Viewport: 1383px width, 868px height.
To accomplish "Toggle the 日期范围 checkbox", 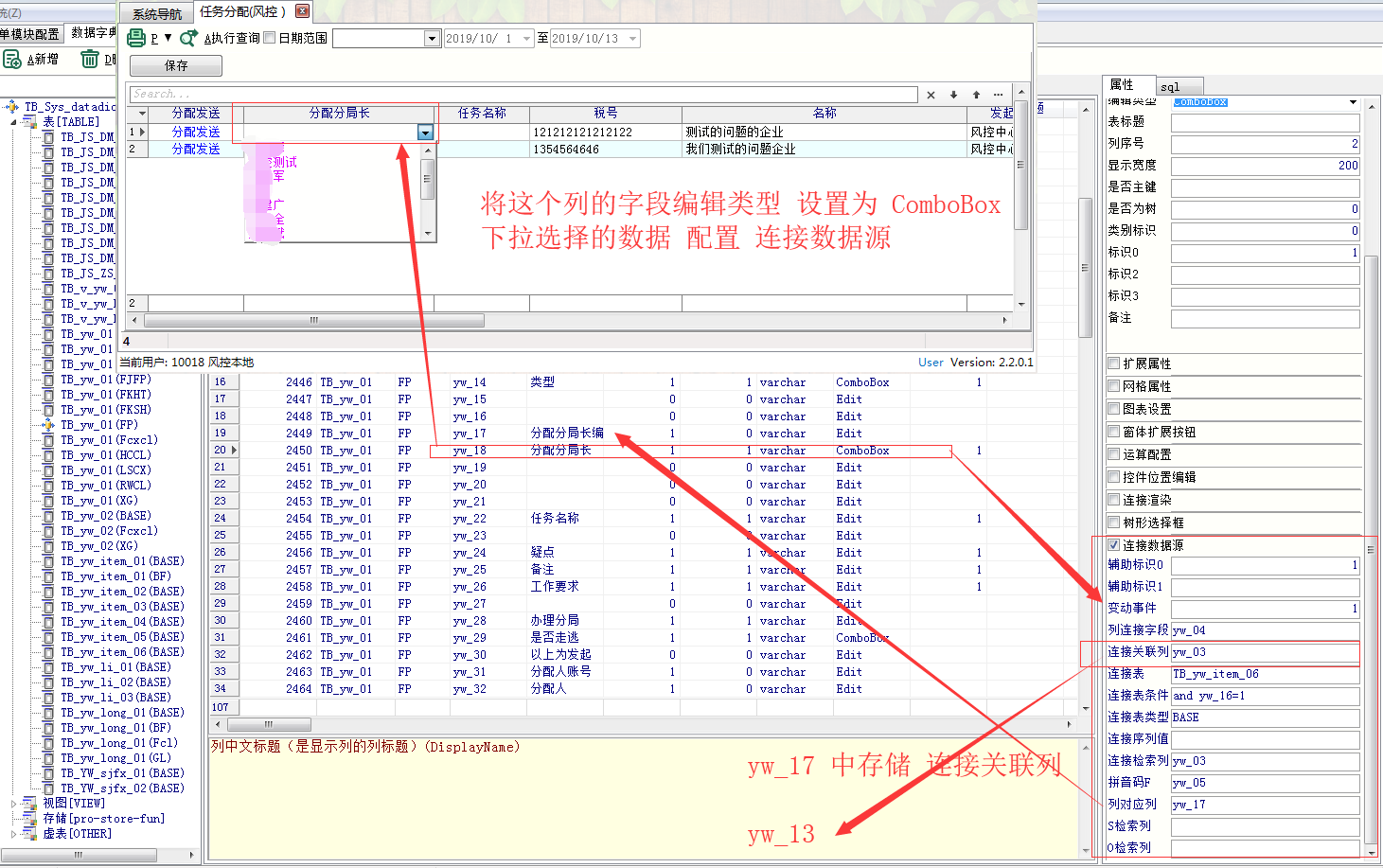I will 270,38.
